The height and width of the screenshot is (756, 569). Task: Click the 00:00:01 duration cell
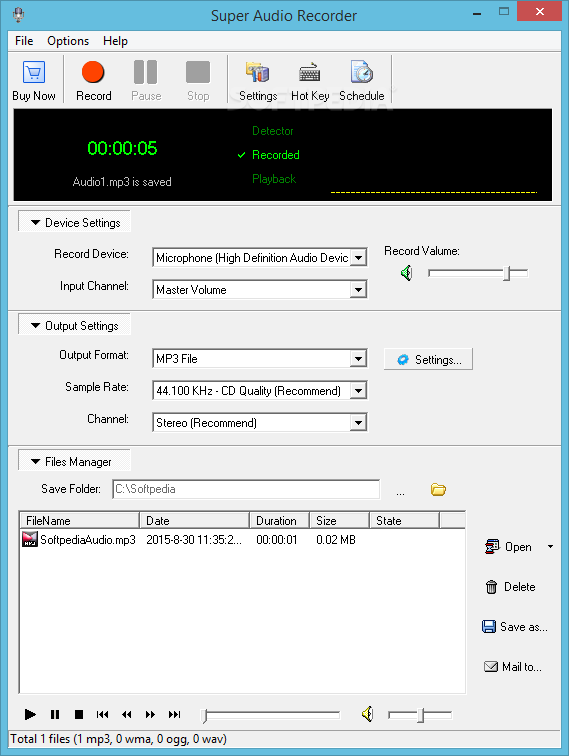[277, 540]
